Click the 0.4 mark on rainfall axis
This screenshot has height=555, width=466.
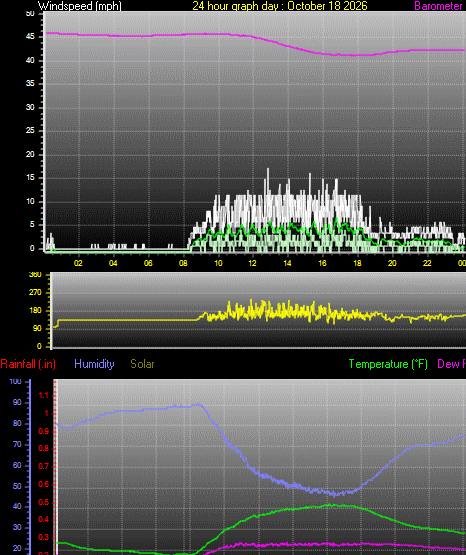(x=43, y=520)
